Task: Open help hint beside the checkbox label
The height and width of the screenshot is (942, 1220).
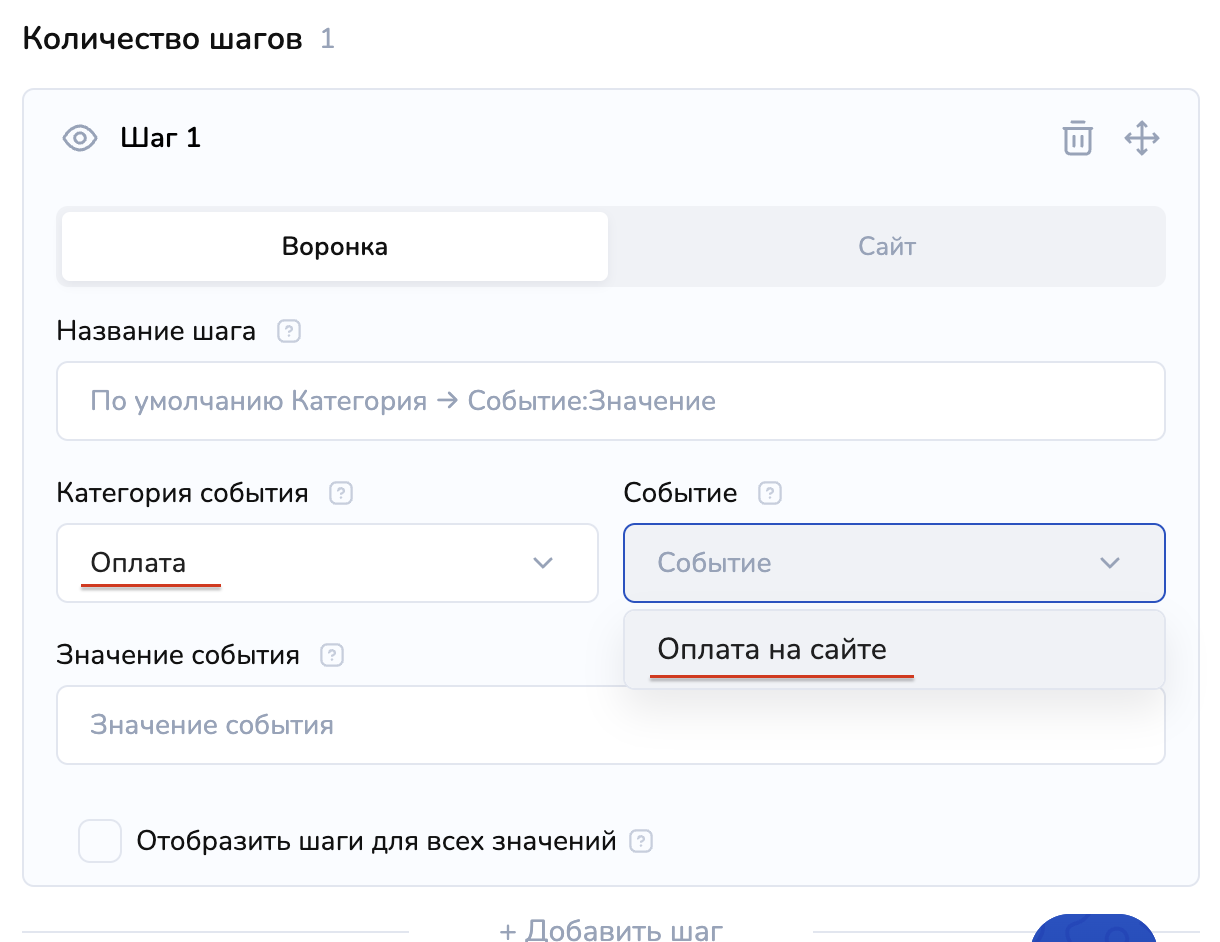Action: [641, 841]
